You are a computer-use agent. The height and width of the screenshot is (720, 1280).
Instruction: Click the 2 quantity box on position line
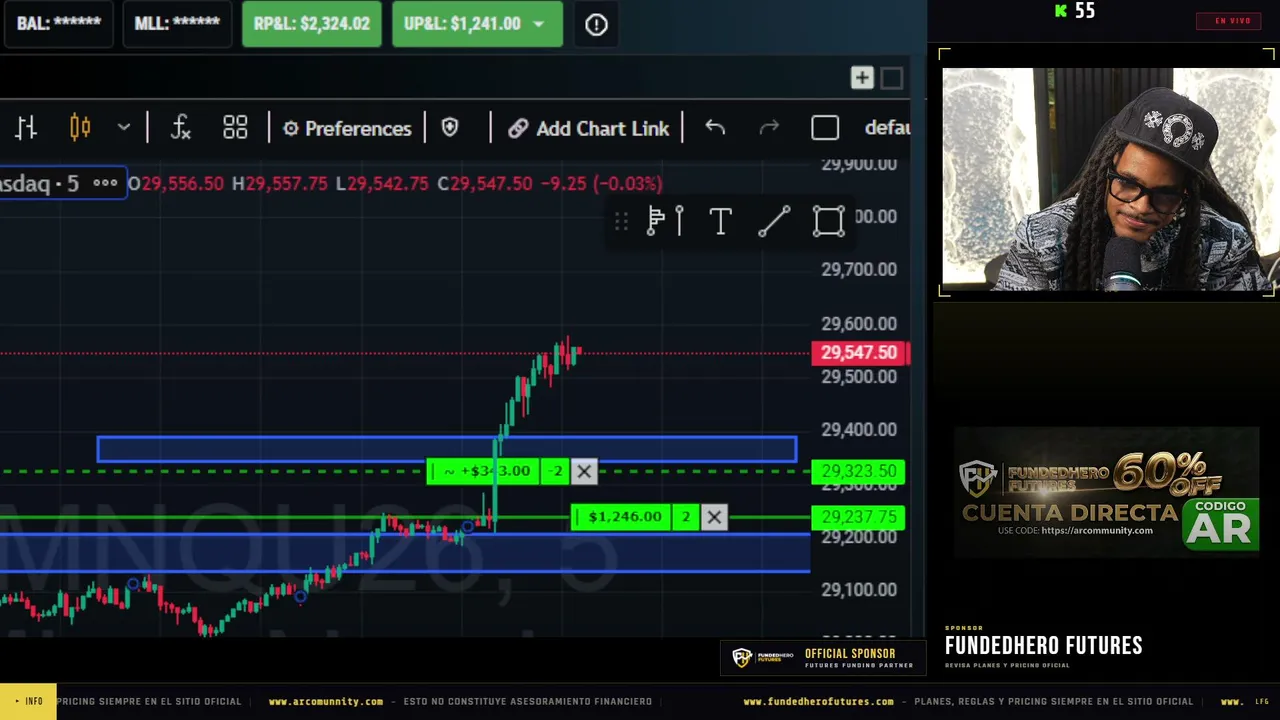(x=686, y=517)
